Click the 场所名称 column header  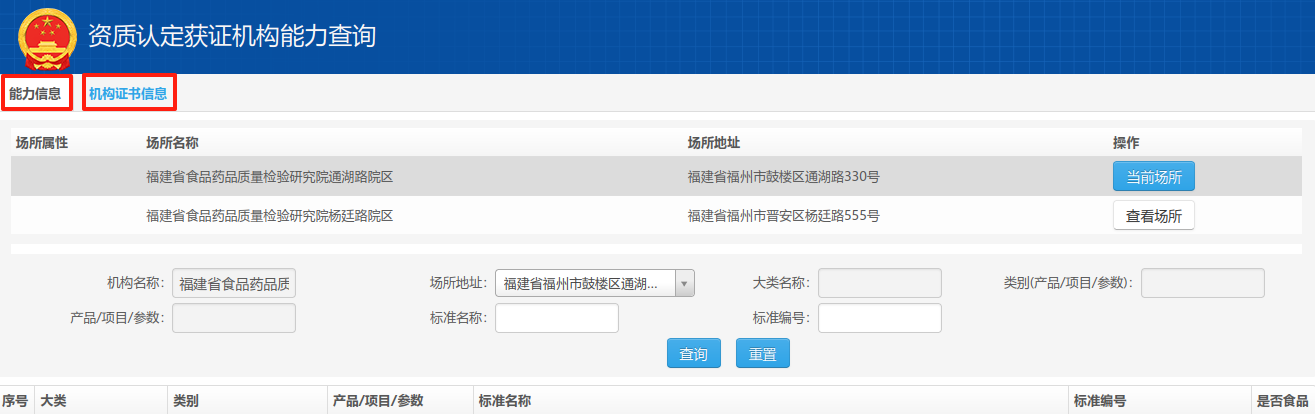click(172, 143)
